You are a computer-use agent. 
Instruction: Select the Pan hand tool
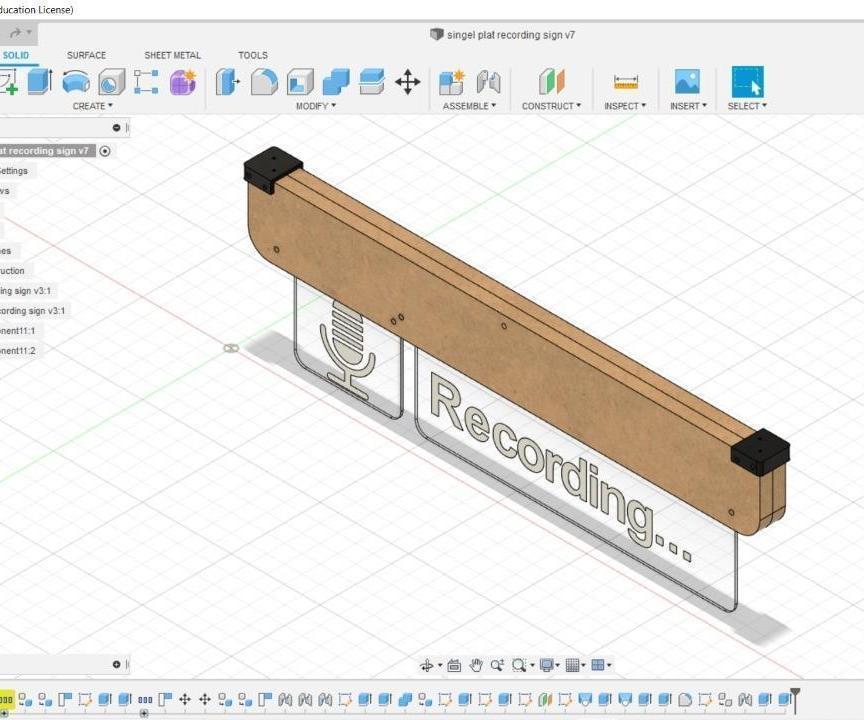coord(476,665)
